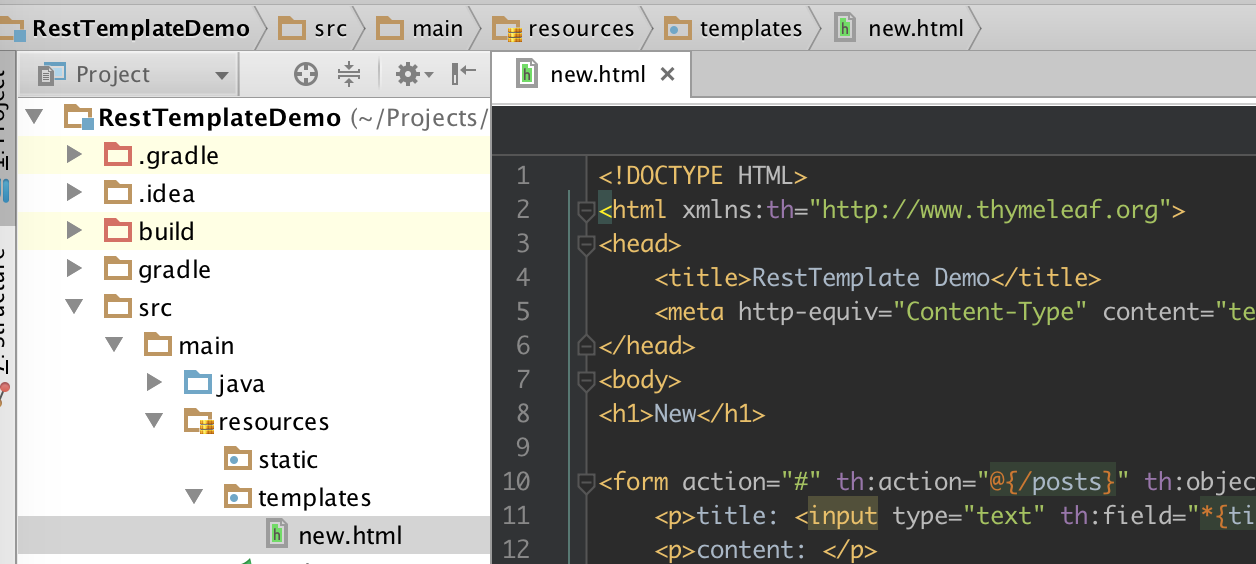Click the java source folder icon

click(x=198, y=383)
